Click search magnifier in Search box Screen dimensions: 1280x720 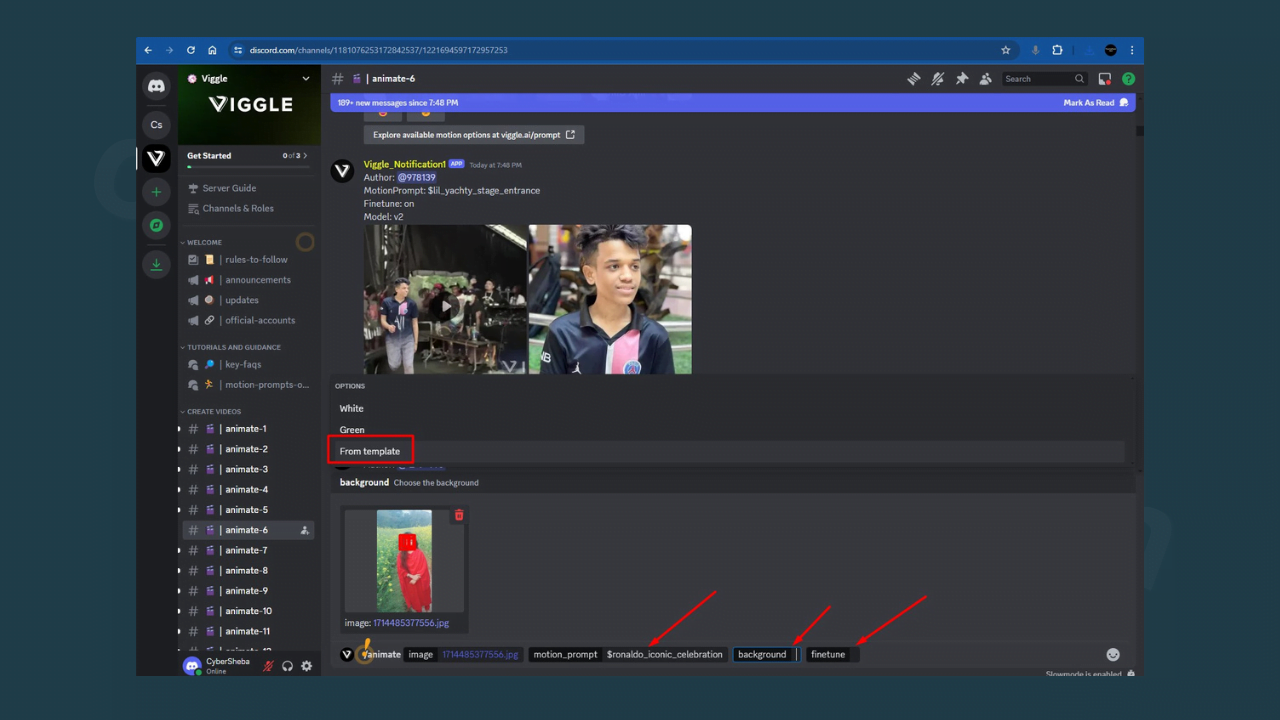coord(1079,79)
